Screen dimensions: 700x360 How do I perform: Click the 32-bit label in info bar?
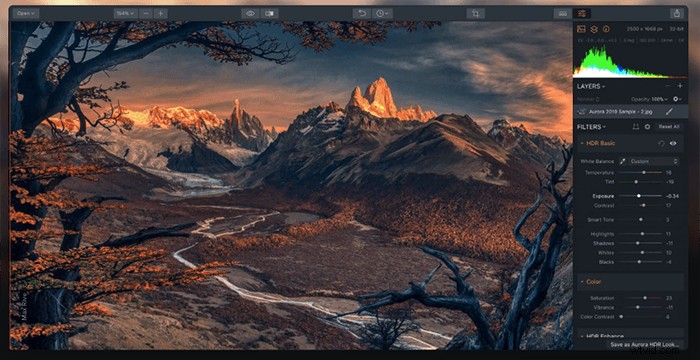click(x=677, y=29)
